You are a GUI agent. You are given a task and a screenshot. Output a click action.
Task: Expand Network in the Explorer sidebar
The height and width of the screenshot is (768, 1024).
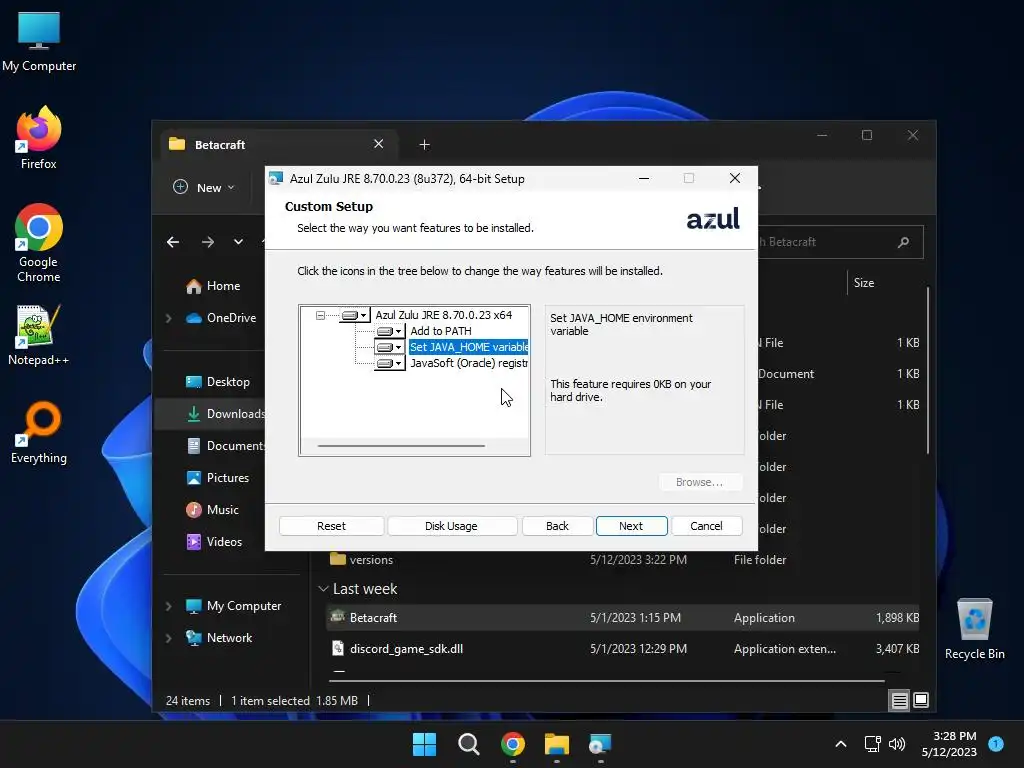168,638
